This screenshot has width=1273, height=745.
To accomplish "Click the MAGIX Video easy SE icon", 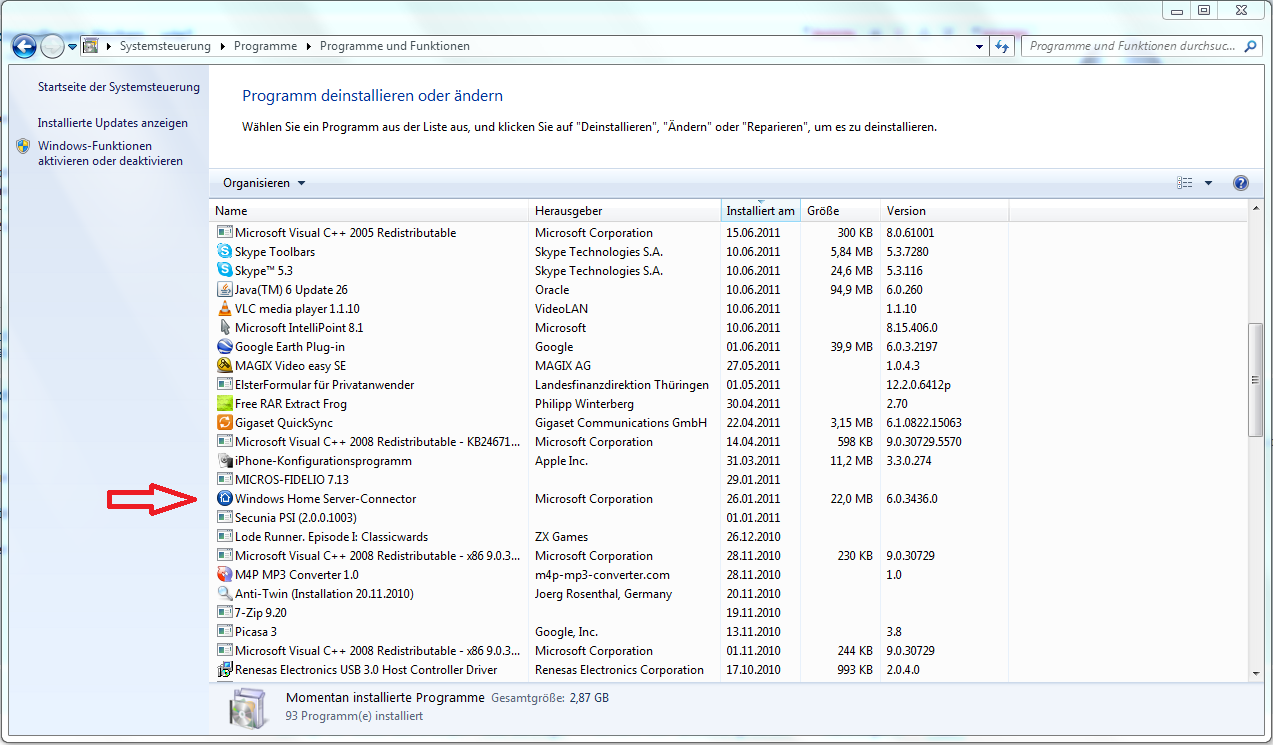I will pyautogui.click(x=225, y=366).
